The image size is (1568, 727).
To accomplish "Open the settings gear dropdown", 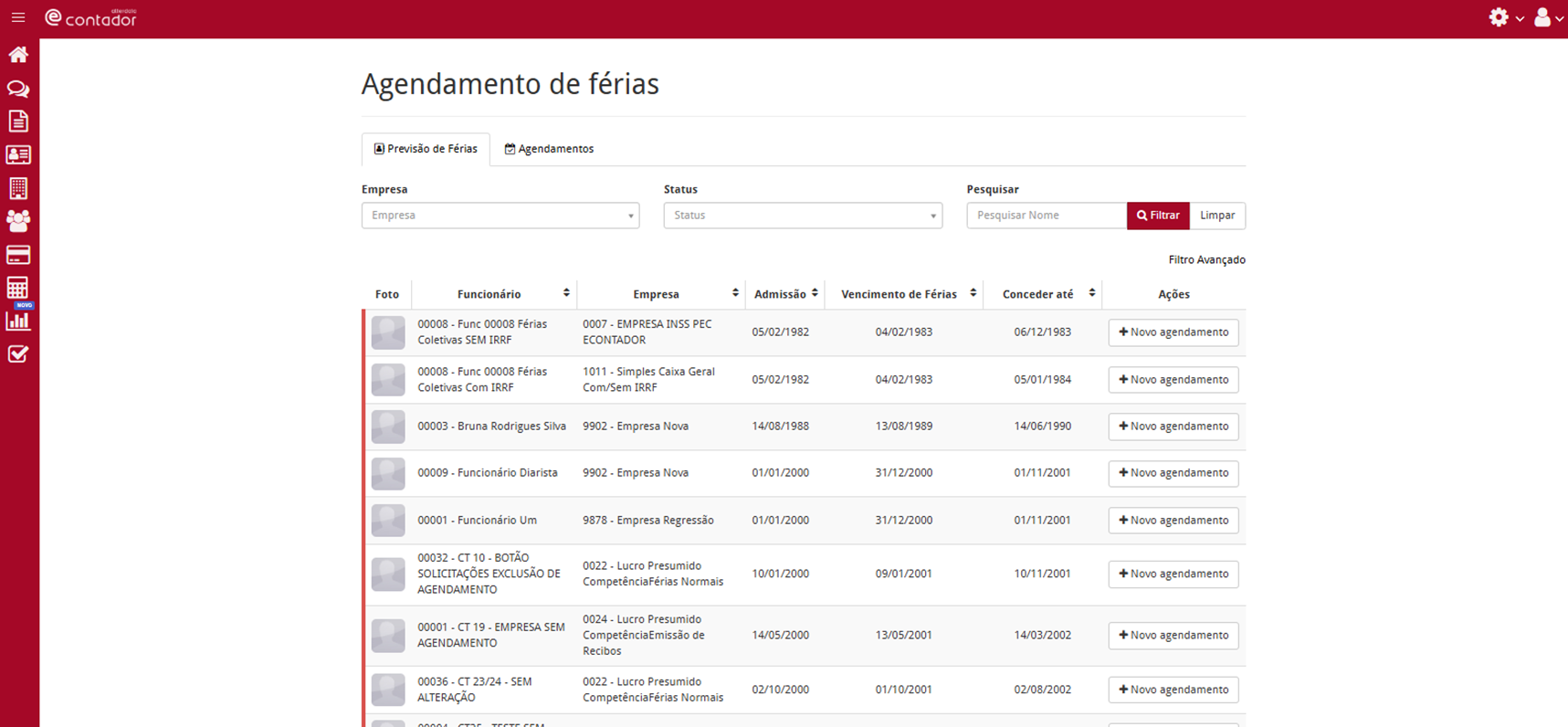I will (x=1505, y=17).
